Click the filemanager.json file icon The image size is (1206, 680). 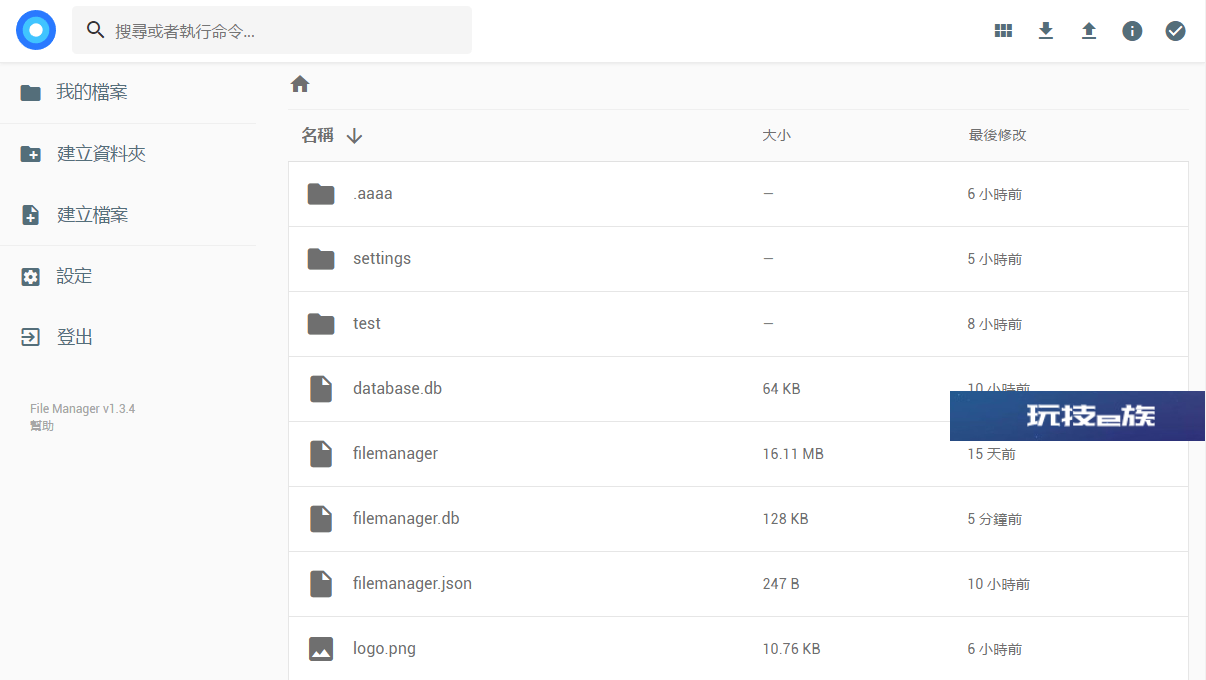321,584
